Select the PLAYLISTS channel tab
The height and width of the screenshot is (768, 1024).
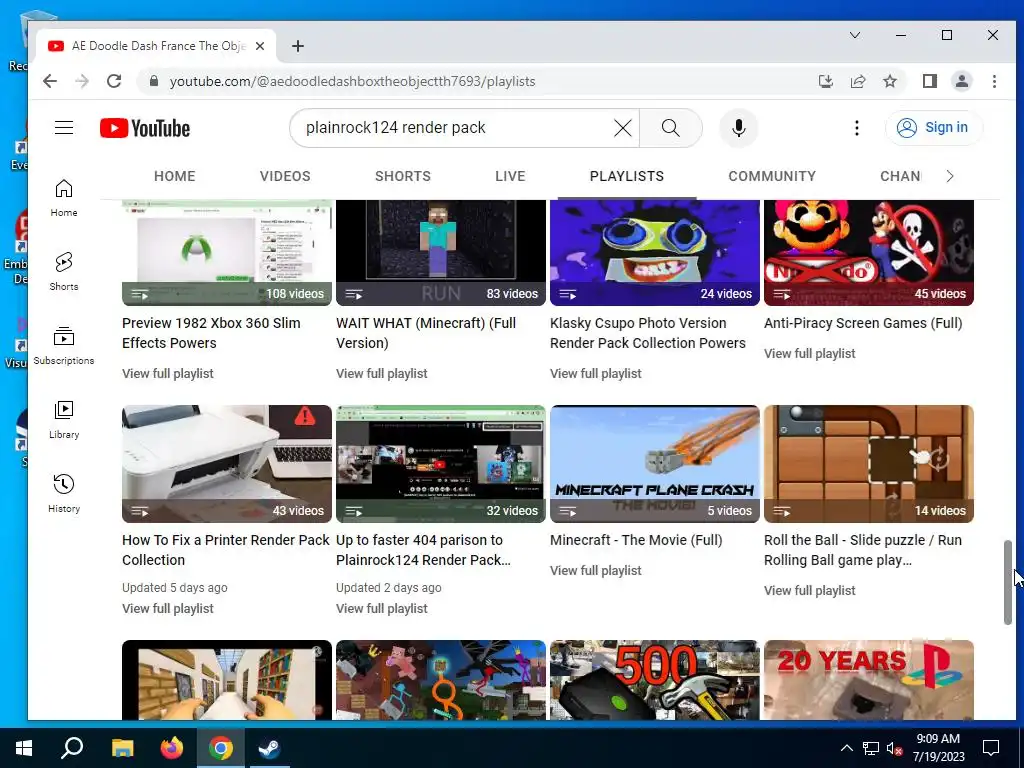627,176
